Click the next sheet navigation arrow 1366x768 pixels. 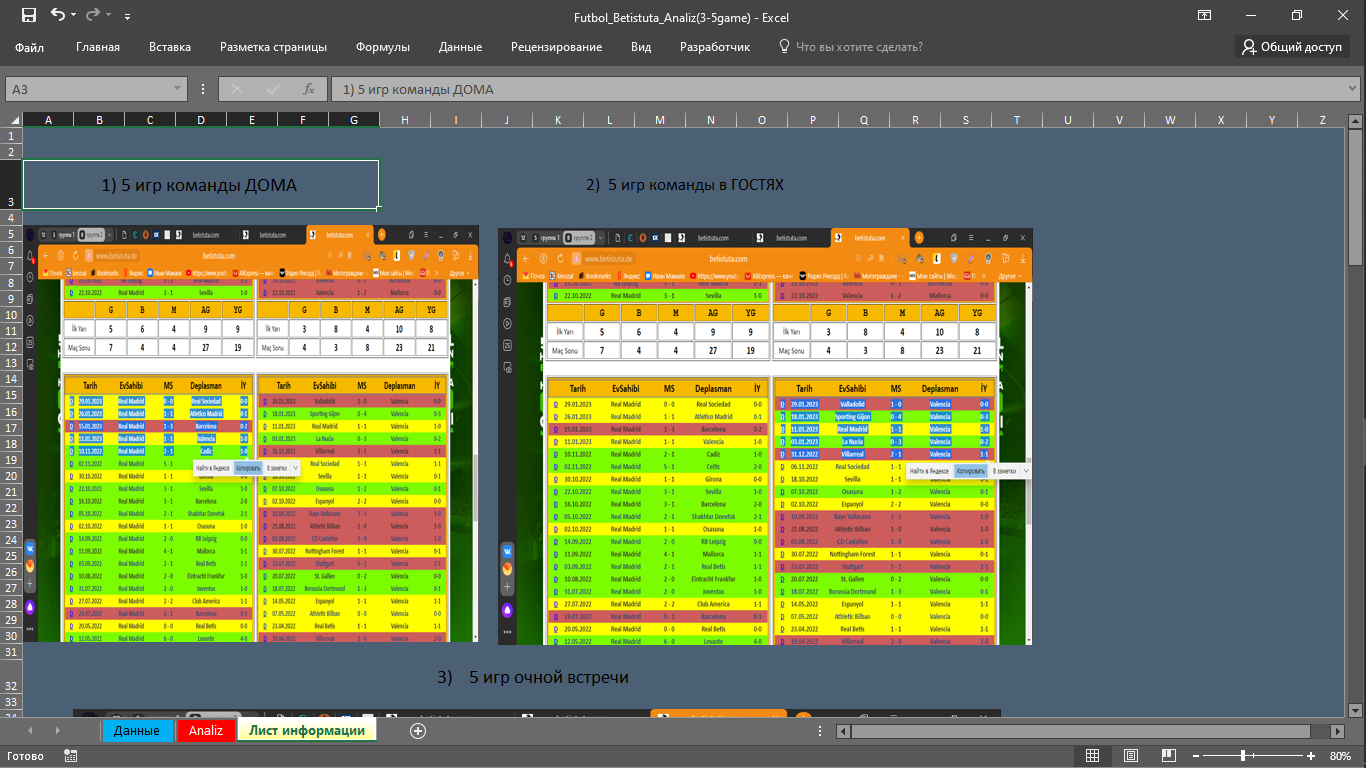[56, 731]
